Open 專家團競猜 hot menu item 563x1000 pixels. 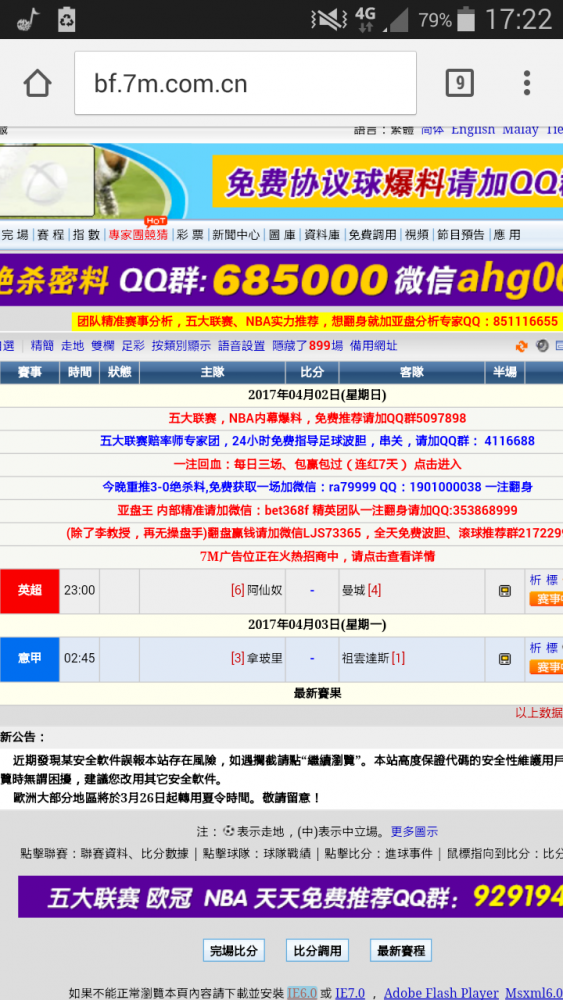click(138, 235)
